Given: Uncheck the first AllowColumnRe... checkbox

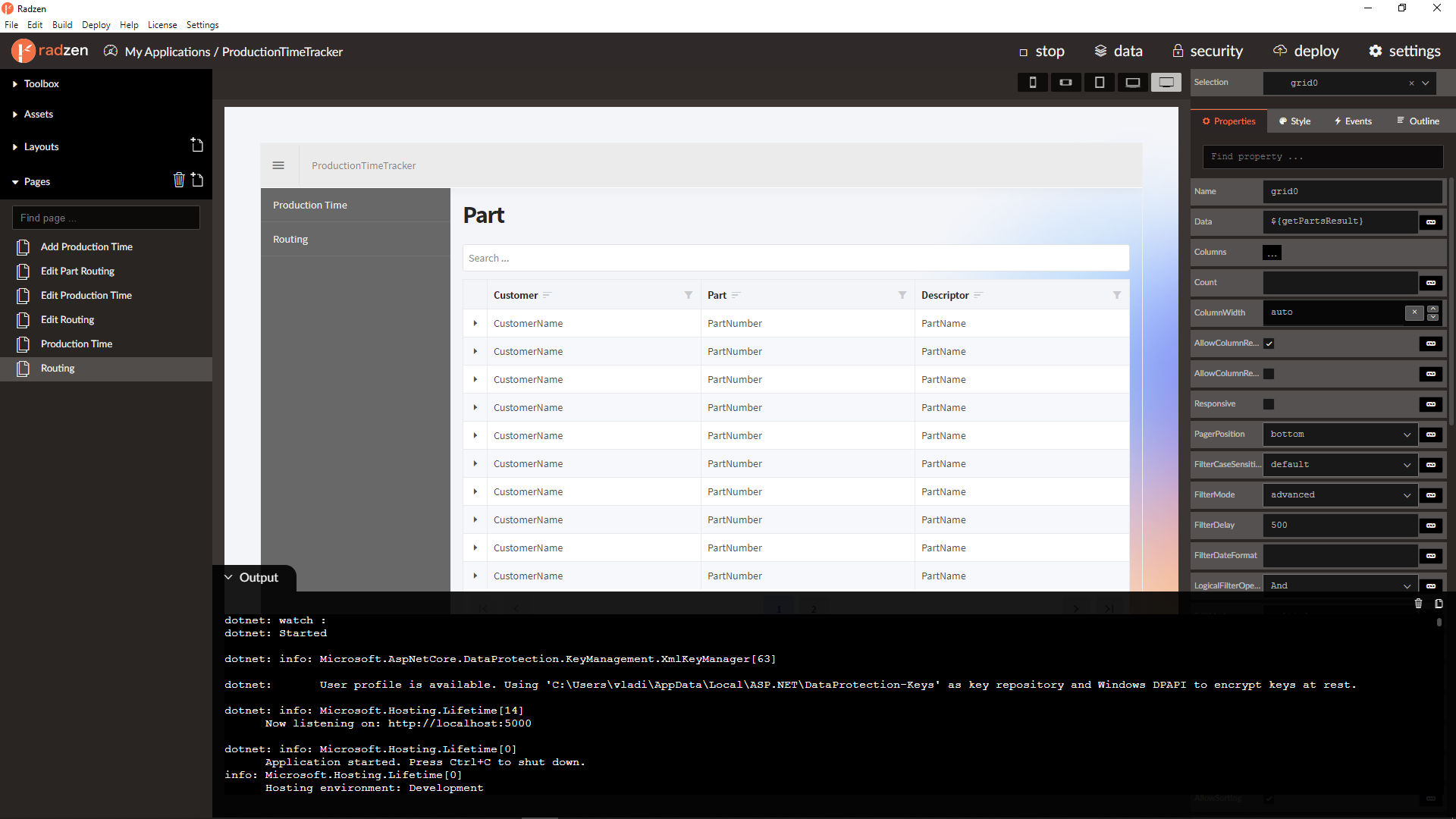Looking at the screenshot, I should (1269, 344).
